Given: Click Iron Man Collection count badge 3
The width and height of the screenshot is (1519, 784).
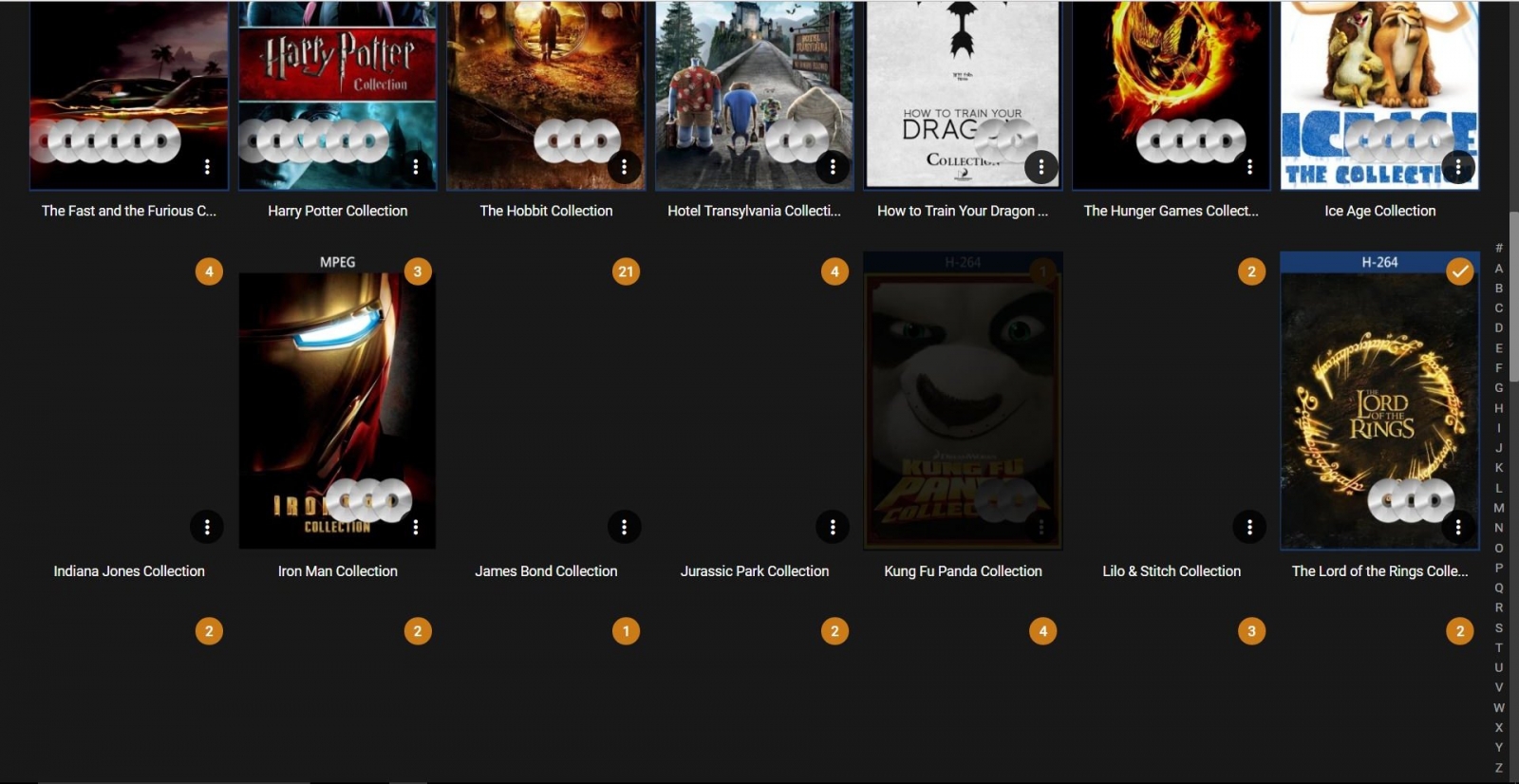Looking at the screenshot, I should [418, 271].
